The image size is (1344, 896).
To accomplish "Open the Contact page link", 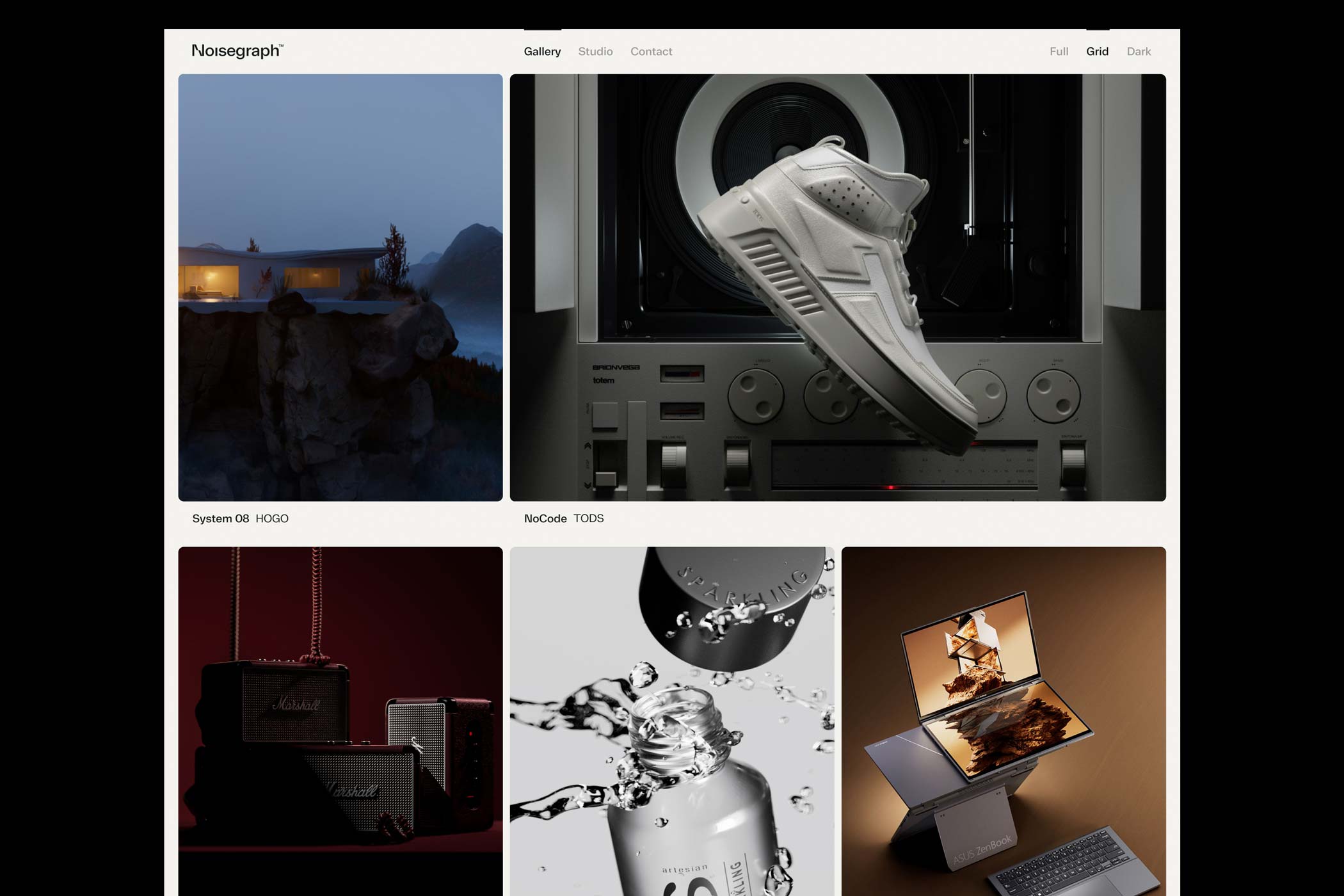I will [x=651, y=51].
